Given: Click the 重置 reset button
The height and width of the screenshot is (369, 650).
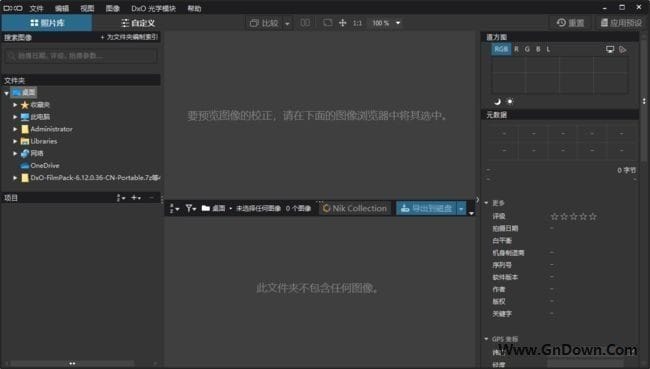Looking at the screenshot, I should 570,23.
